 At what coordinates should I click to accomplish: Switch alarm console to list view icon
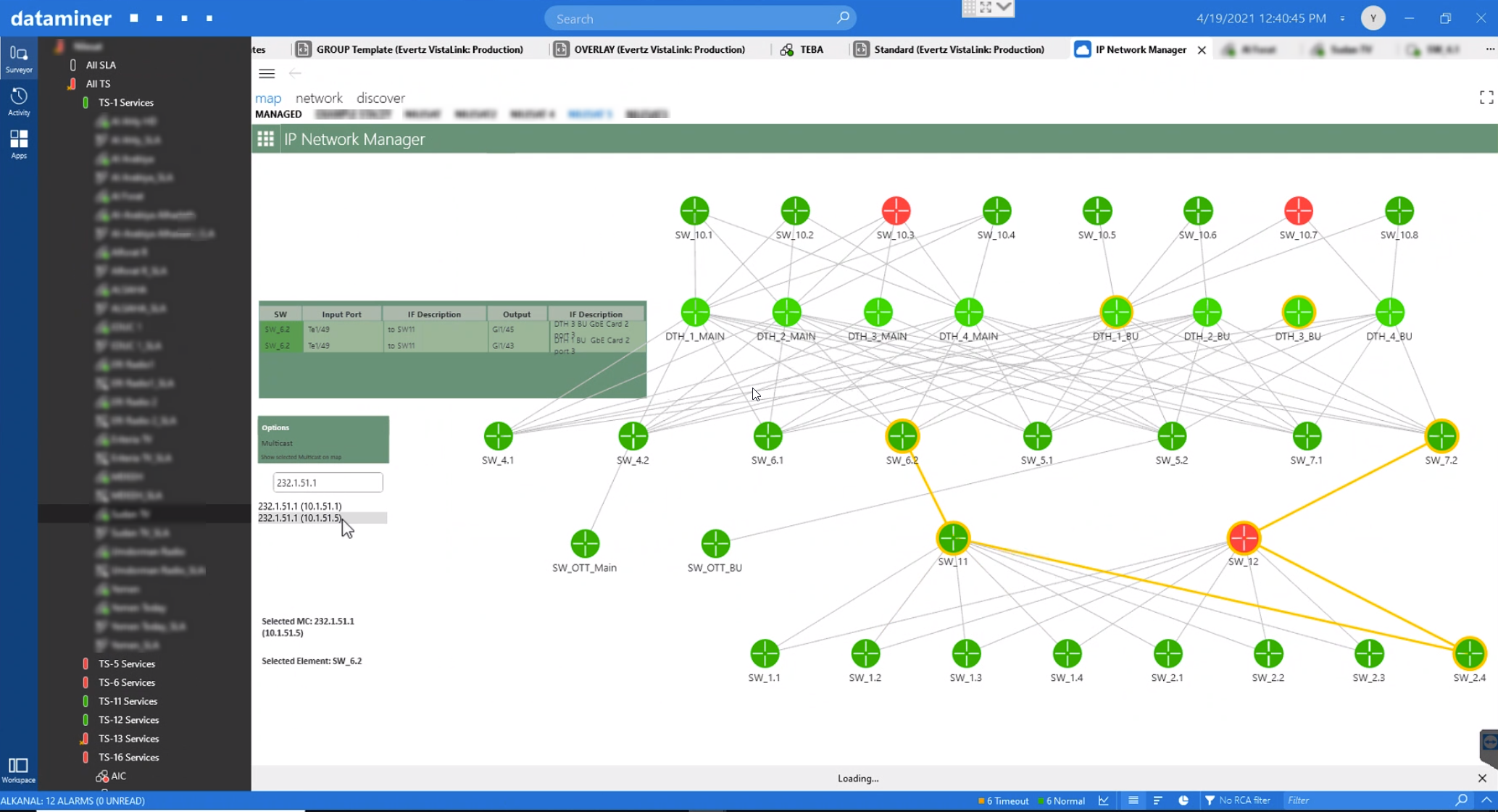point(1133,800)
